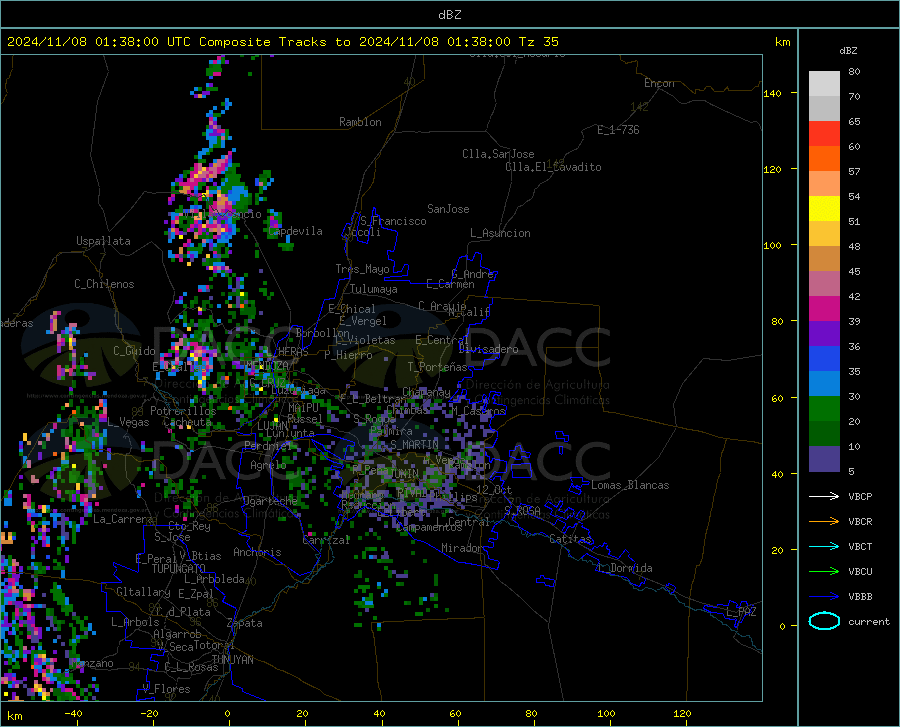The height and width of the screenshot is (727, 900).
Task: Click the 'S_Francisco' map label
Action: point(393,221)
